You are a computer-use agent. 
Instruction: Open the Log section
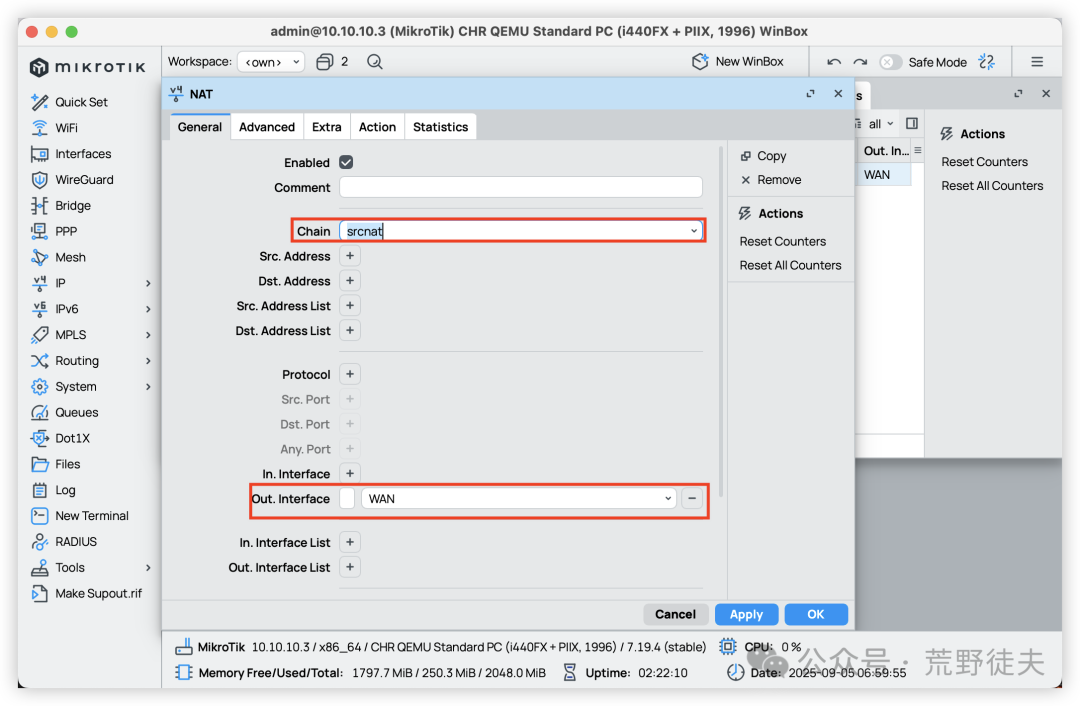coord(54,490)
